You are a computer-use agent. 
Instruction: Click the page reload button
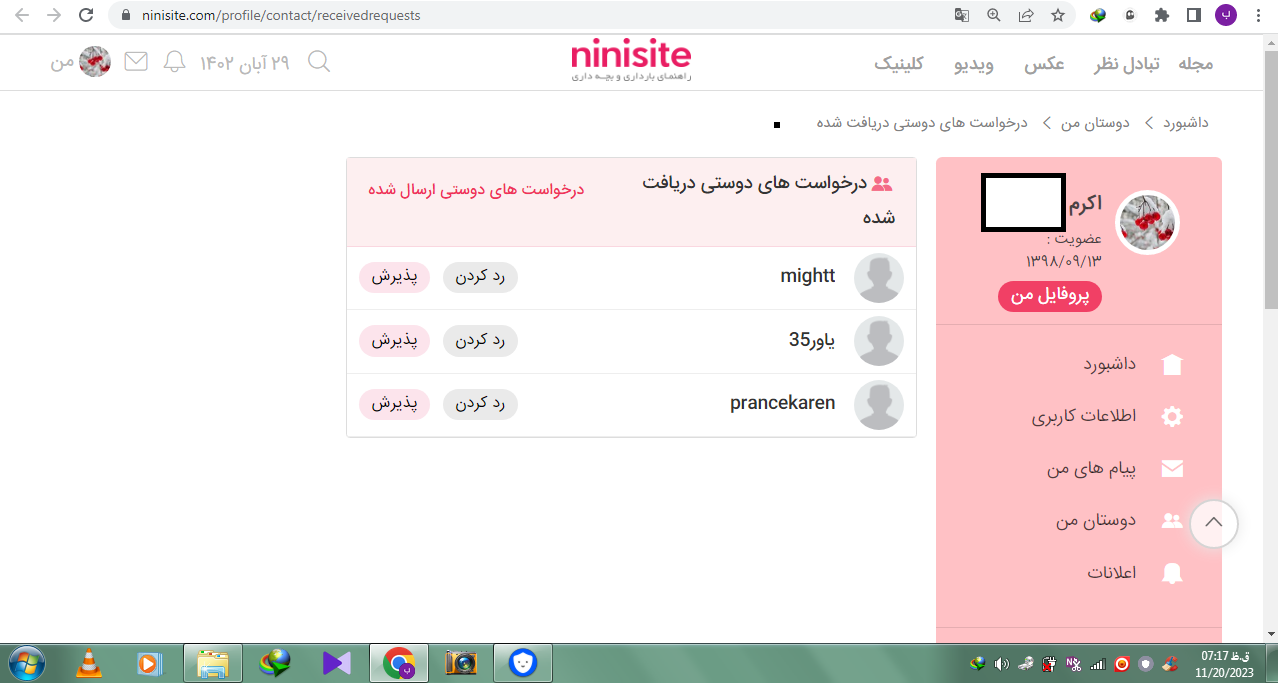coord(86,15)
